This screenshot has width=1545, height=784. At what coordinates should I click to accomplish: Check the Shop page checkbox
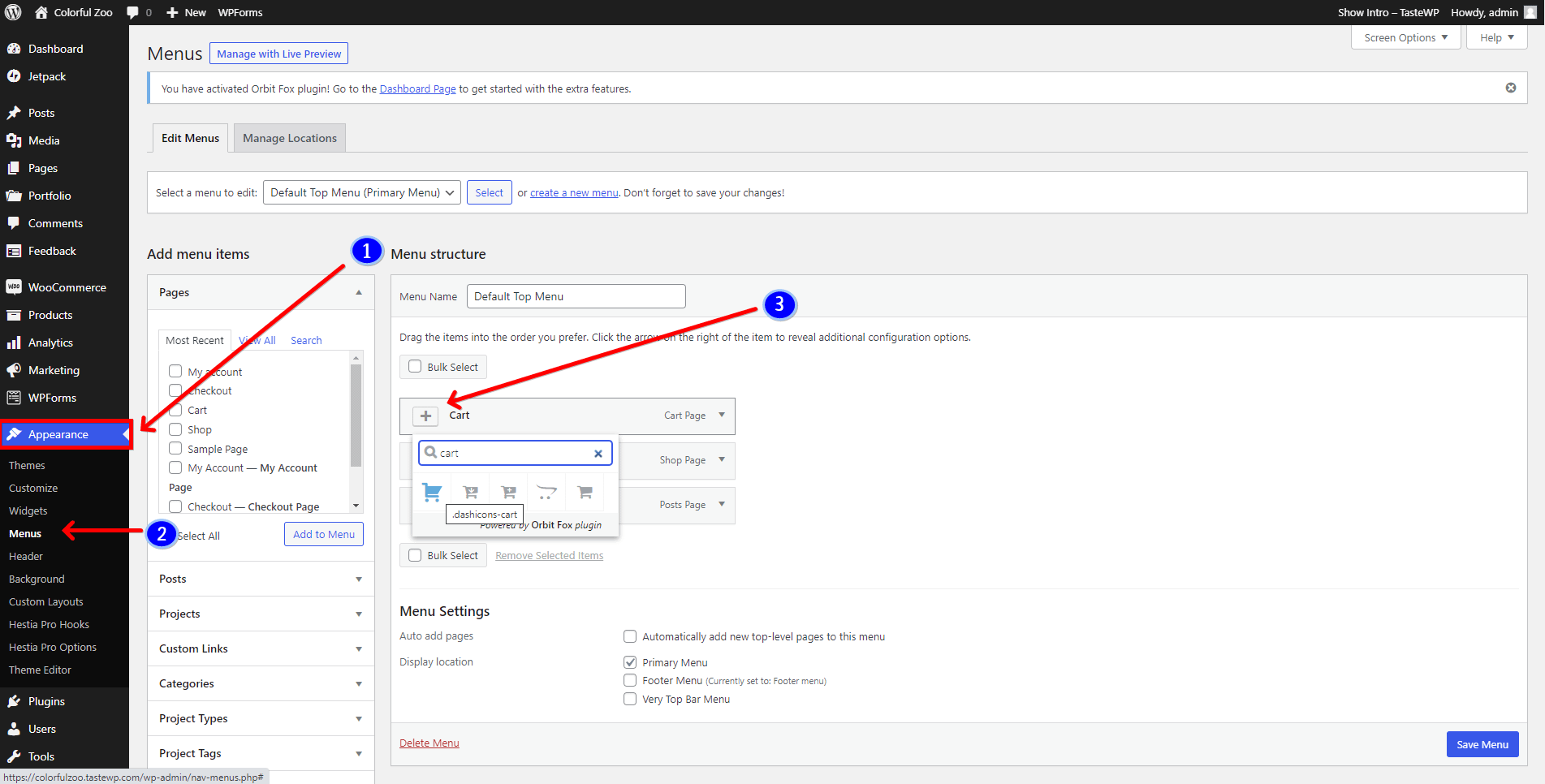pyautogui.click(x=175, y=429)
